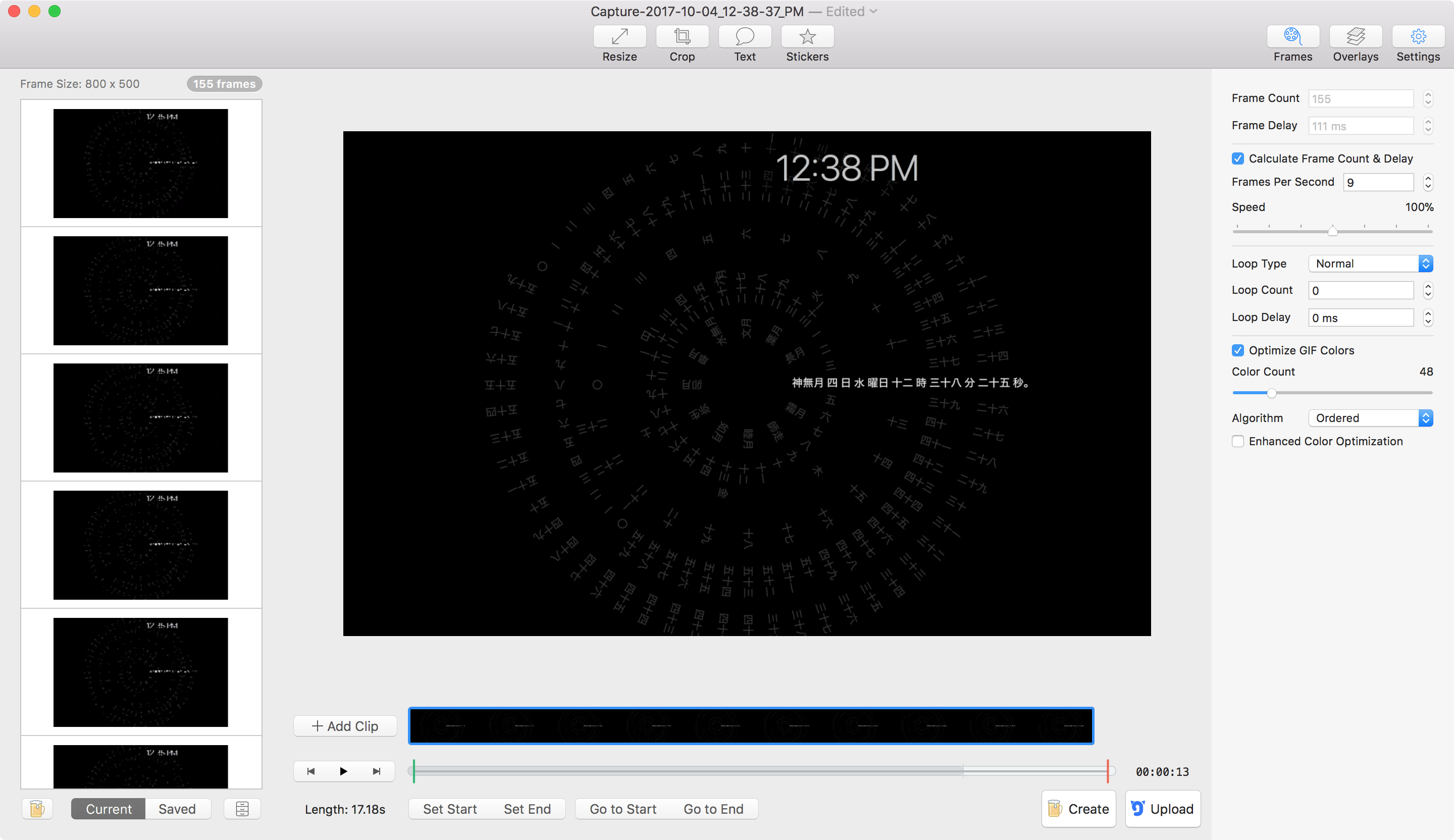
Task: Switch to the Saved tab
Action: pos(177,809)
